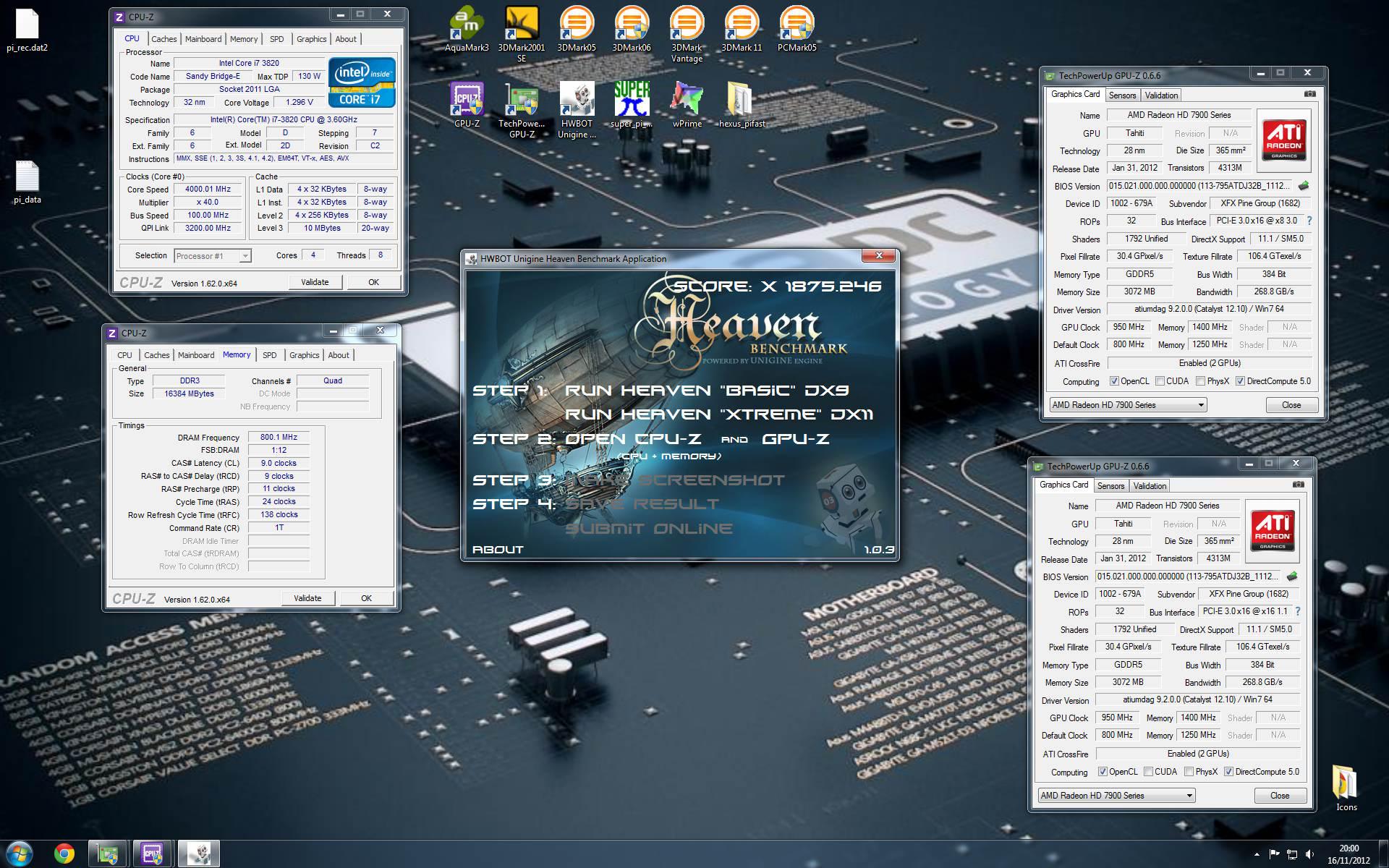The image size is (1389, 868).
Task: Select the hexus_pifast folder icon
Action: coord(742,104)
